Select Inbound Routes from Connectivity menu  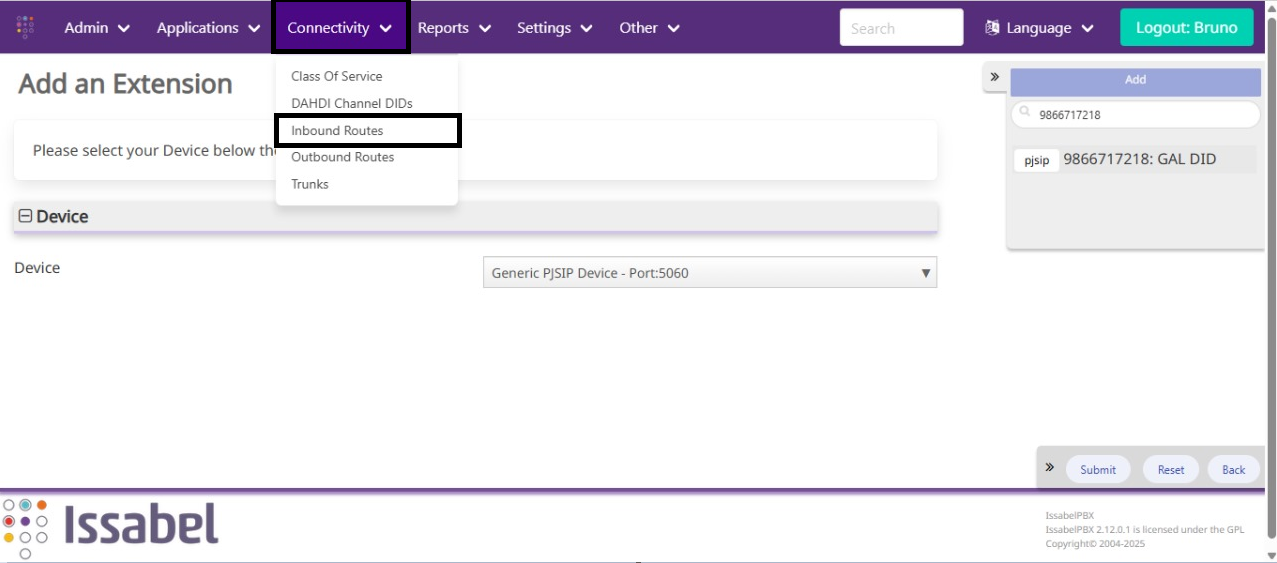coord(337,131)
